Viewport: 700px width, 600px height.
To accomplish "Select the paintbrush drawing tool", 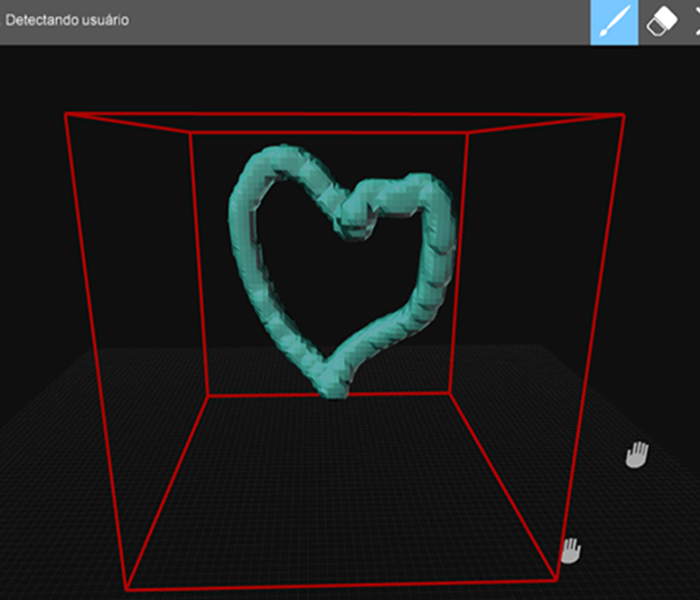I will (614, 21).
